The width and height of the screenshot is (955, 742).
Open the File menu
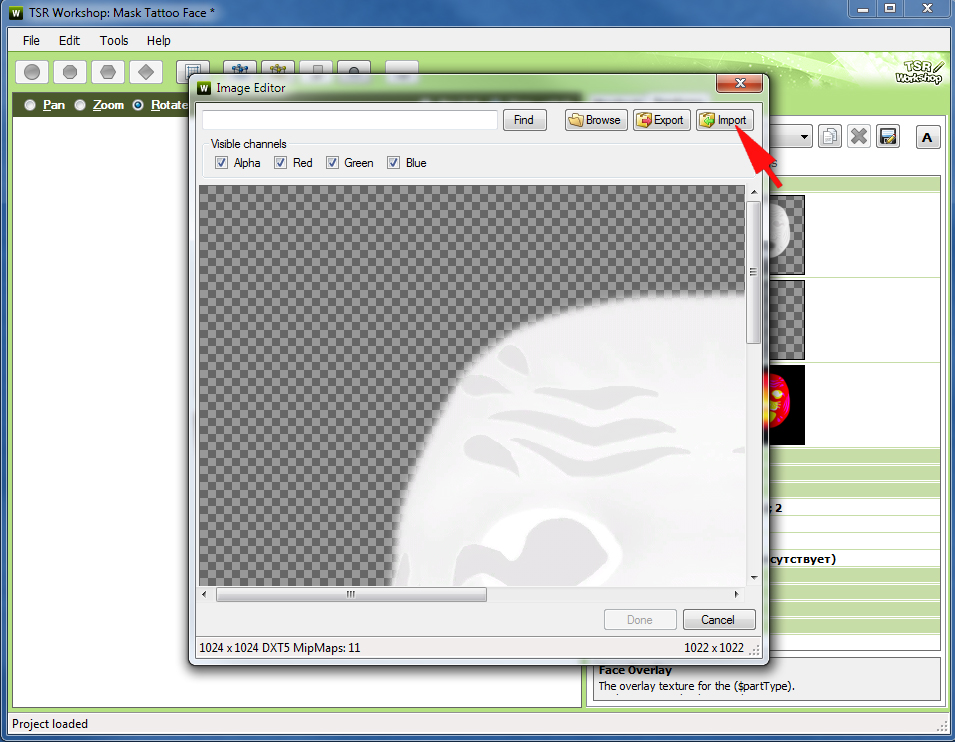(x=31, y=41)
